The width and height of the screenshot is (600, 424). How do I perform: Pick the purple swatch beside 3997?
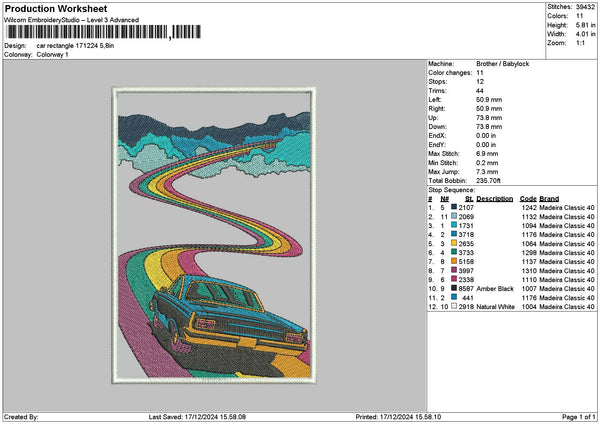click(x=454, y=270)
